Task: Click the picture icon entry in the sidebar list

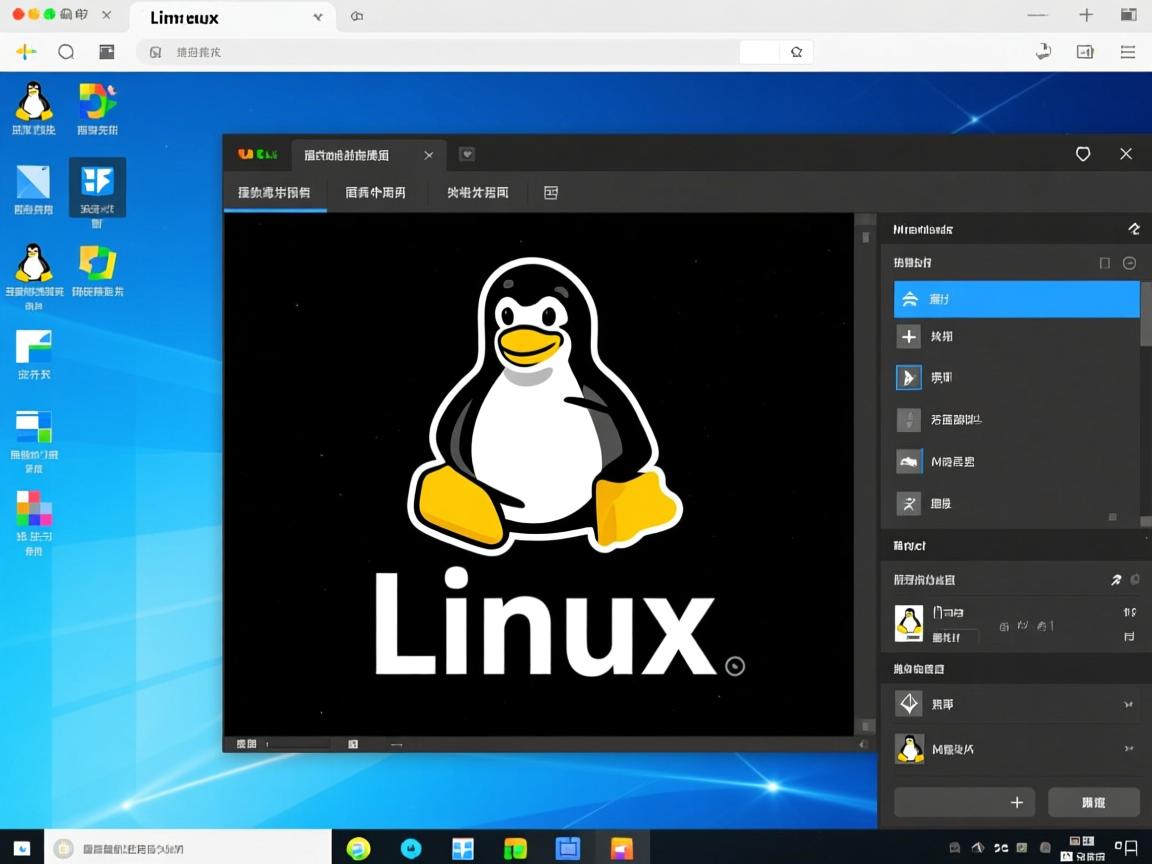Action: (x=909, y=461)
